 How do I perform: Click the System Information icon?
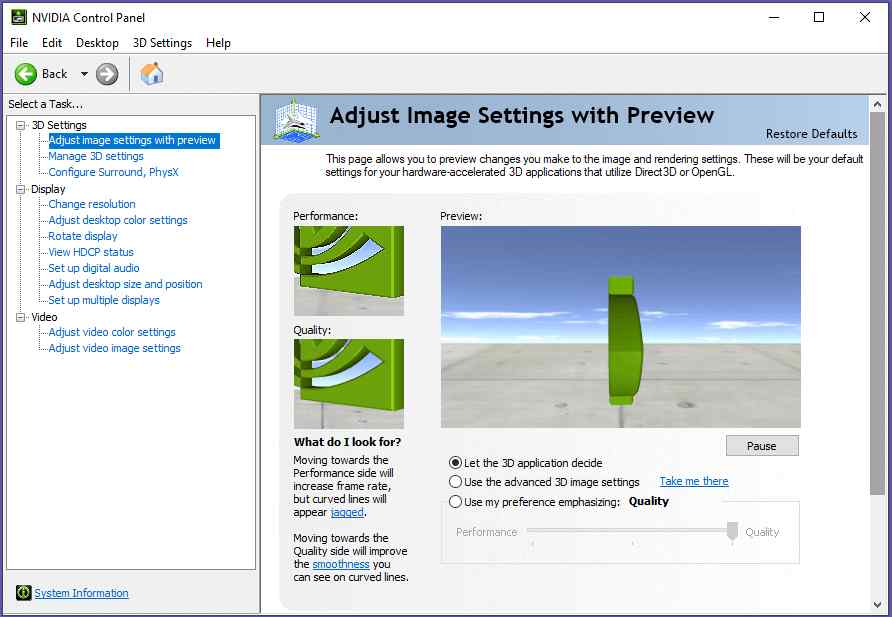tap(24, 593)
